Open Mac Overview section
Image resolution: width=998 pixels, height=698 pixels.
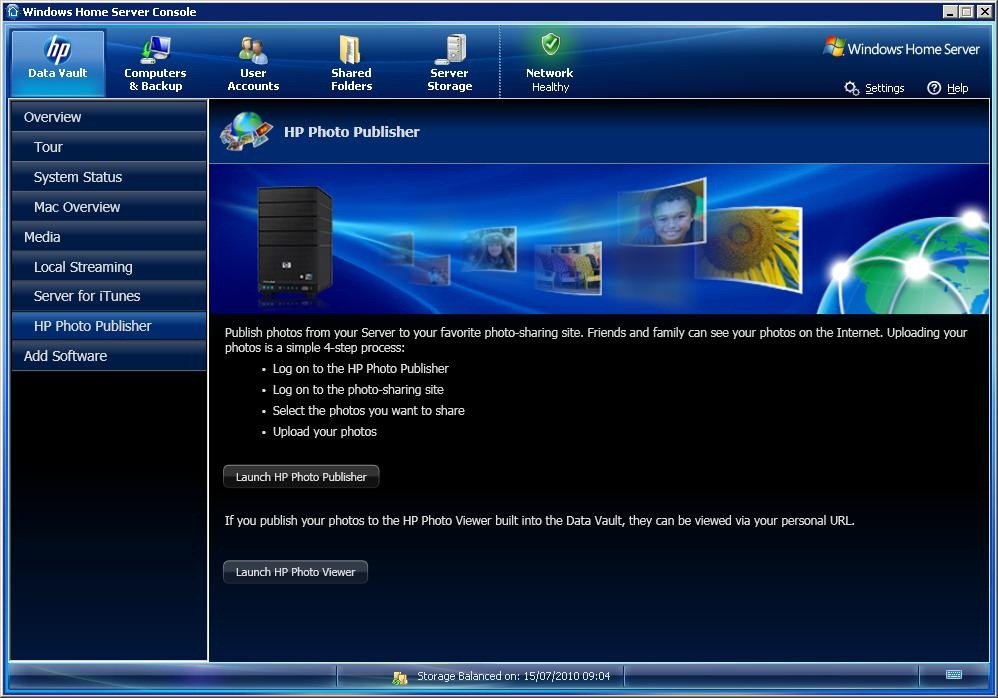[109, 207]
